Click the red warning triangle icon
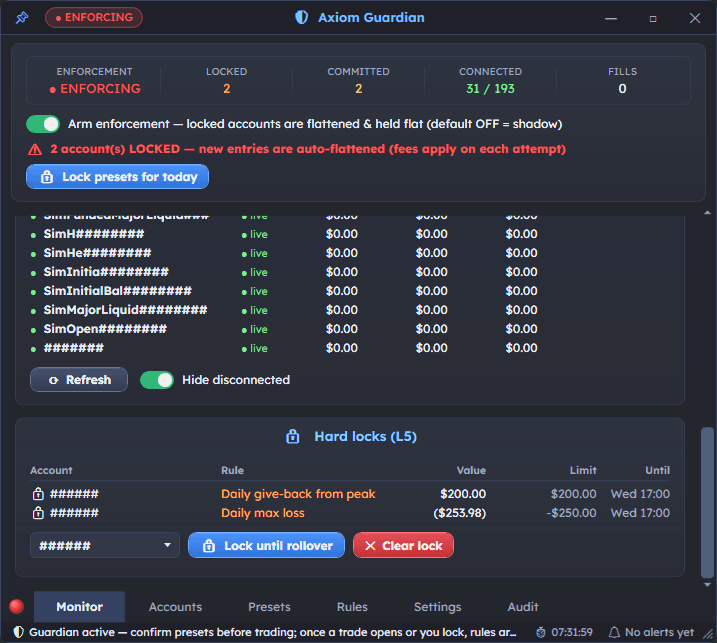The image size is (717, 643). pos(35,150)
